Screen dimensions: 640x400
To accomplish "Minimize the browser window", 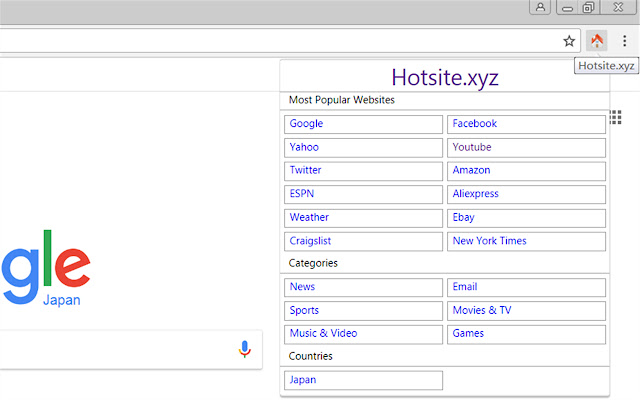I will tap(567, 8).
